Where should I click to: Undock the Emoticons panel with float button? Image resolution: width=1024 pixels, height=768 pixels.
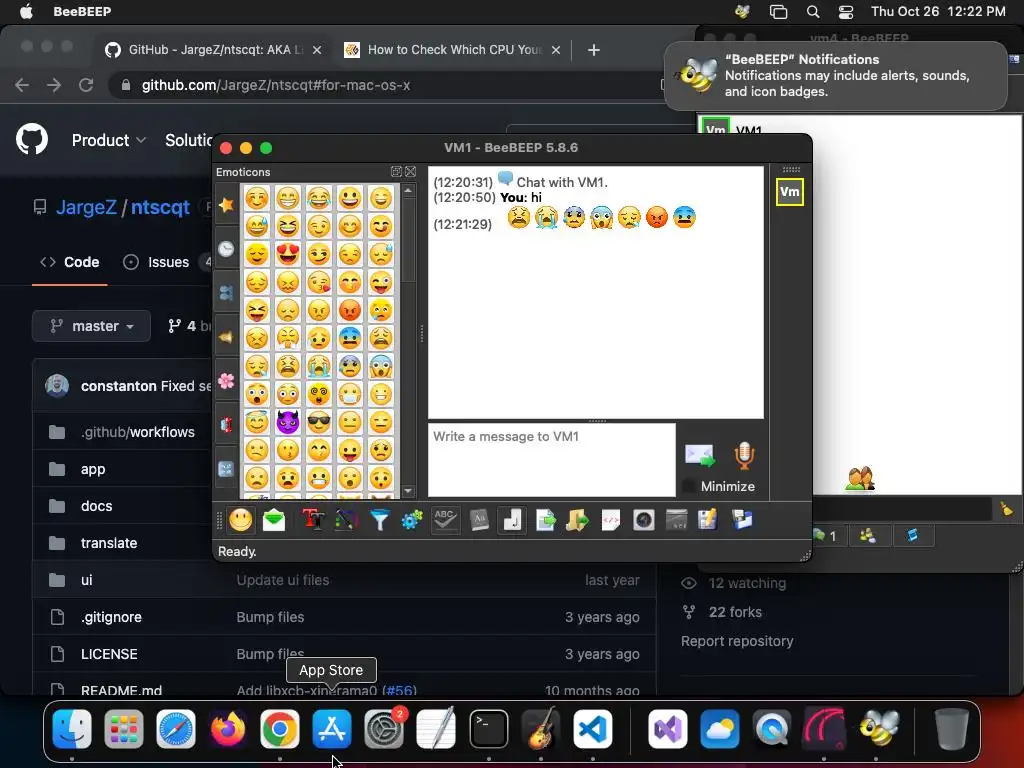396,171
